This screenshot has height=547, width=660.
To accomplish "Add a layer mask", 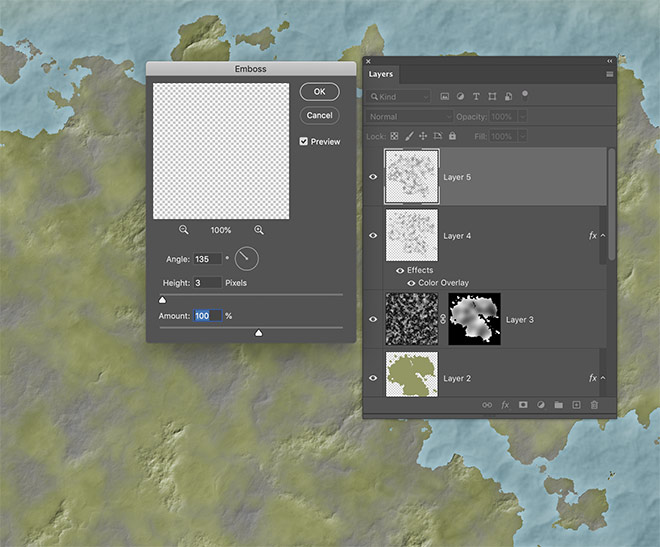I will (x=522, y=405).
